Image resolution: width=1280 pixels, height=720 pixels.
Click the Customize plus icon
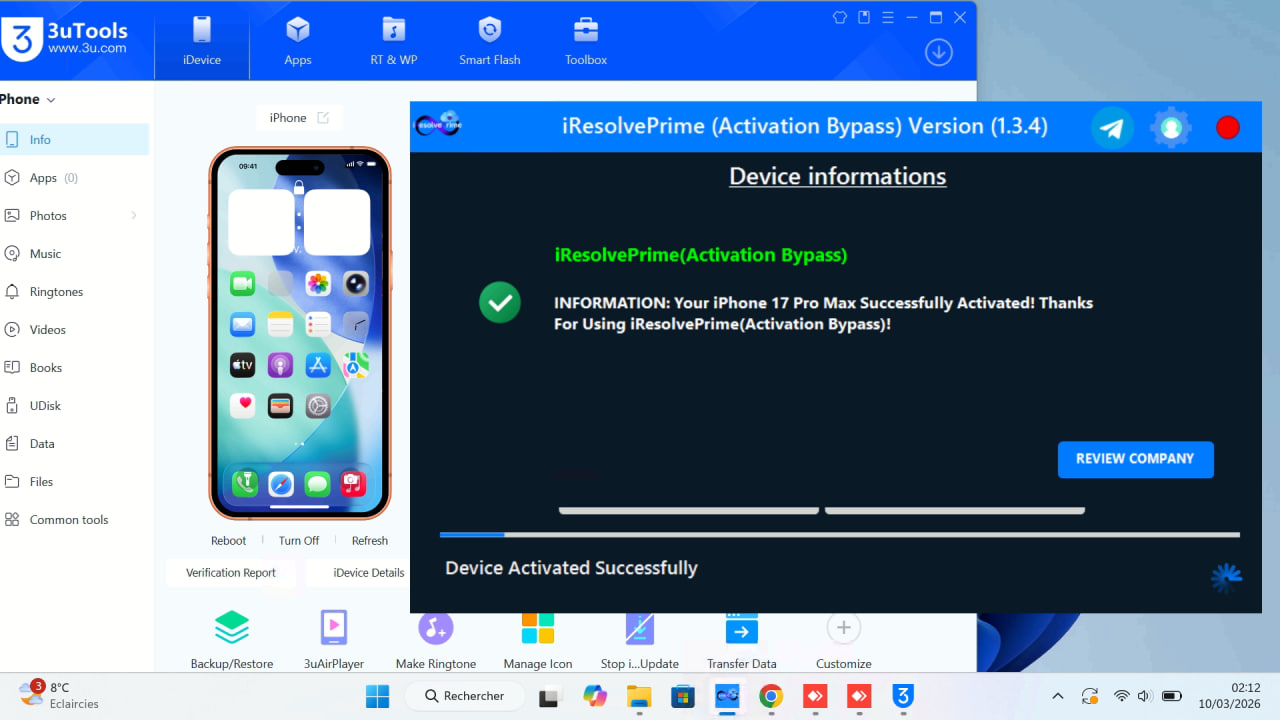(843, 627)
